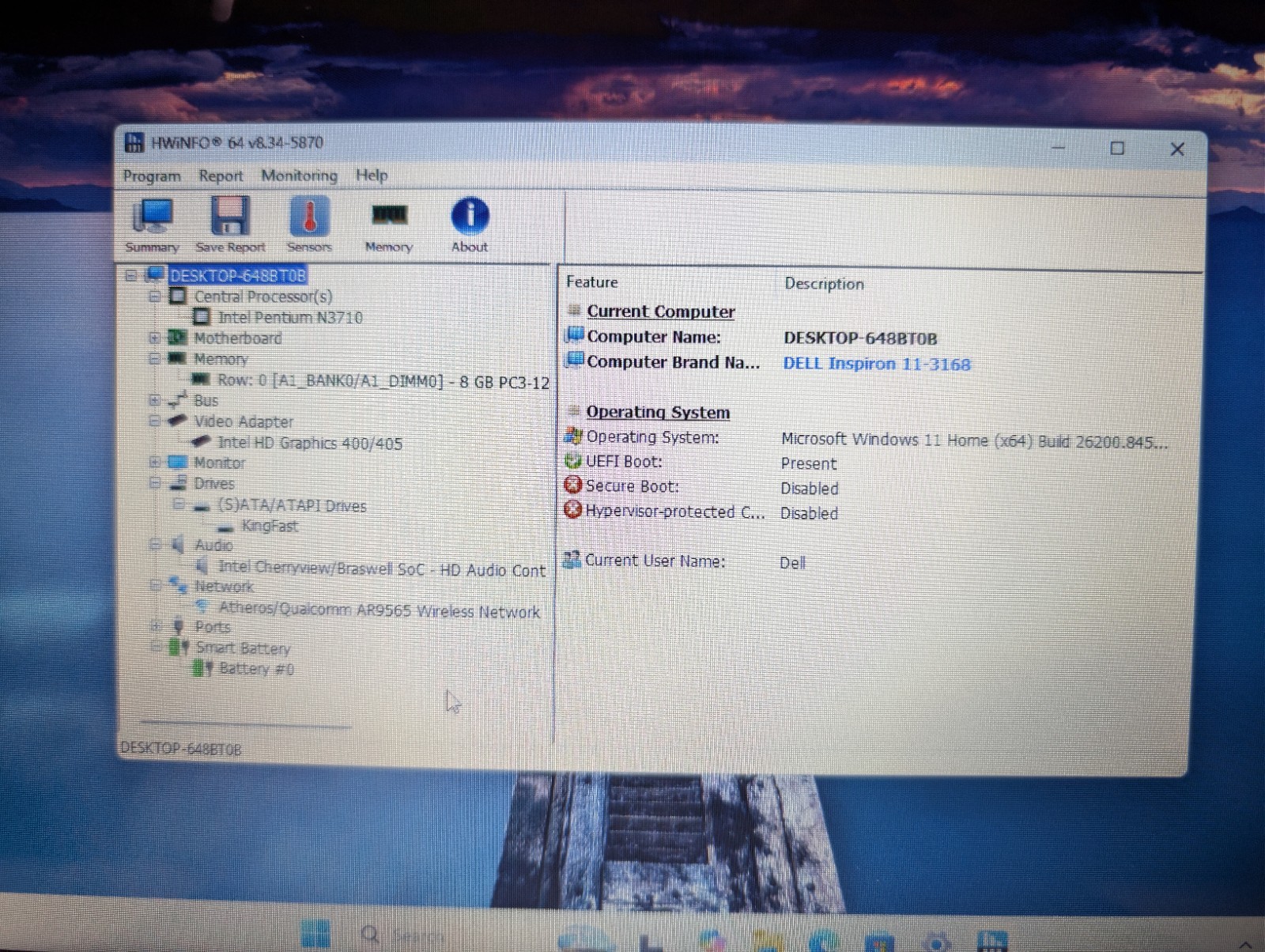Select the Smart Battery tree item
The width and height of the screenshot is (1265, 952).
[x=243, y=648]
